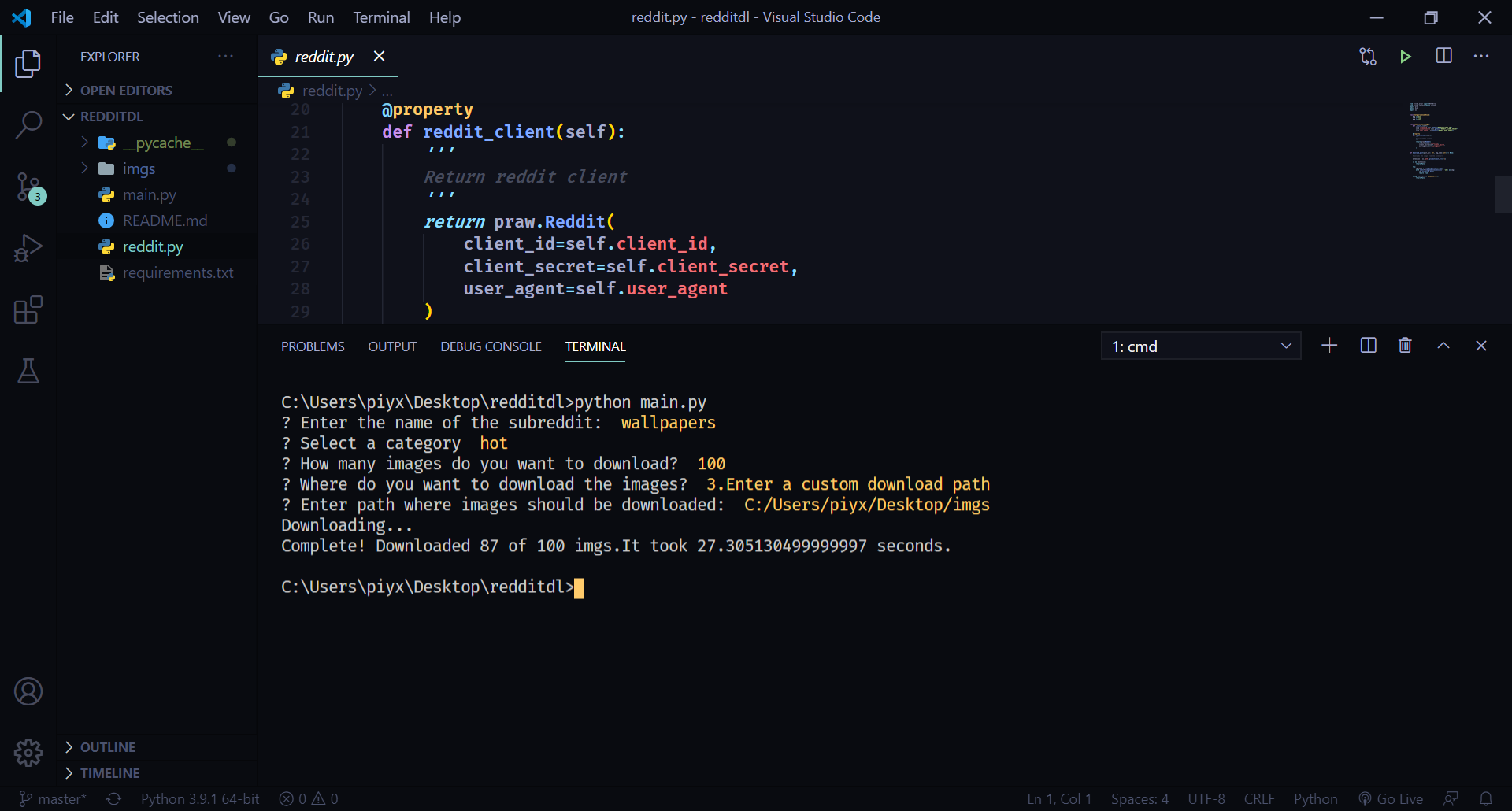
Task: Open editor More Actions ellipsis
Action: tap(1481, 56)
